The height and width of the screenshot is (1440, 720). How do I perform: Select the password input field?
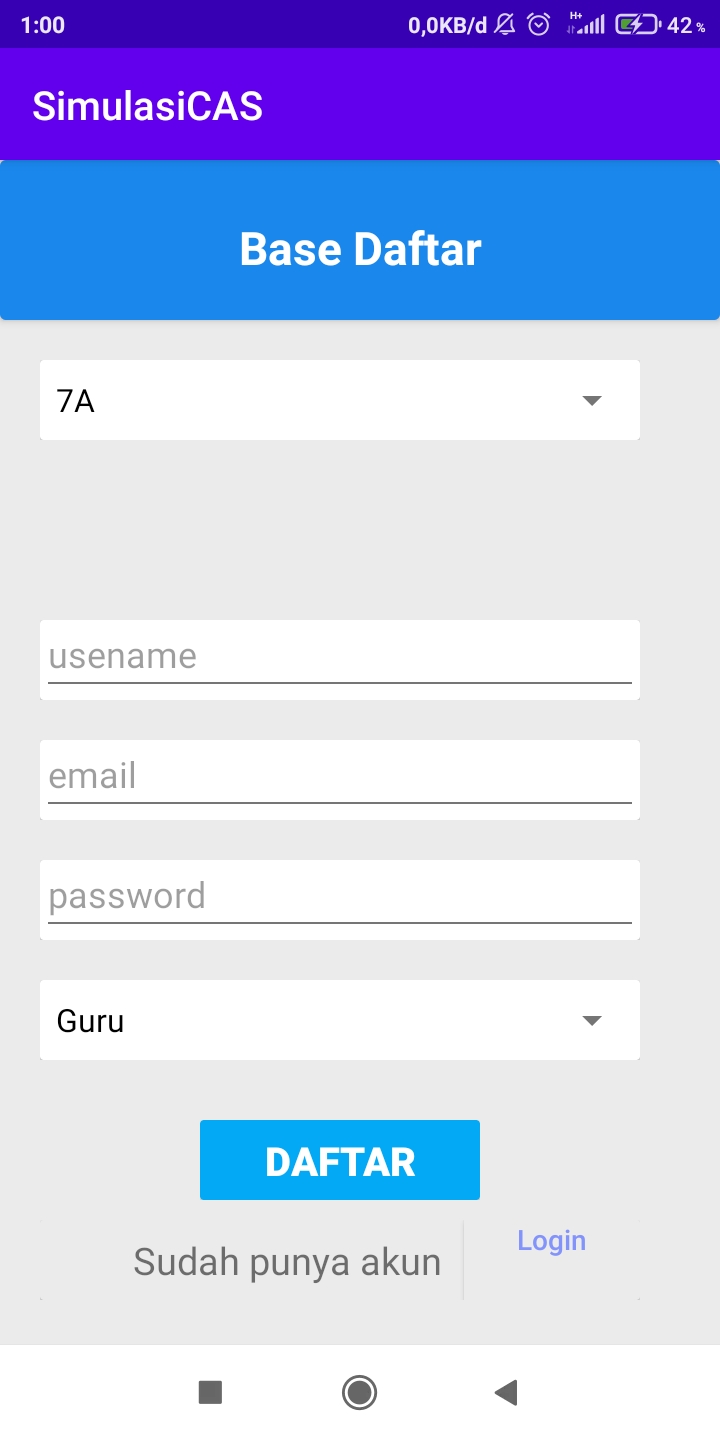[x=340, y=897]
